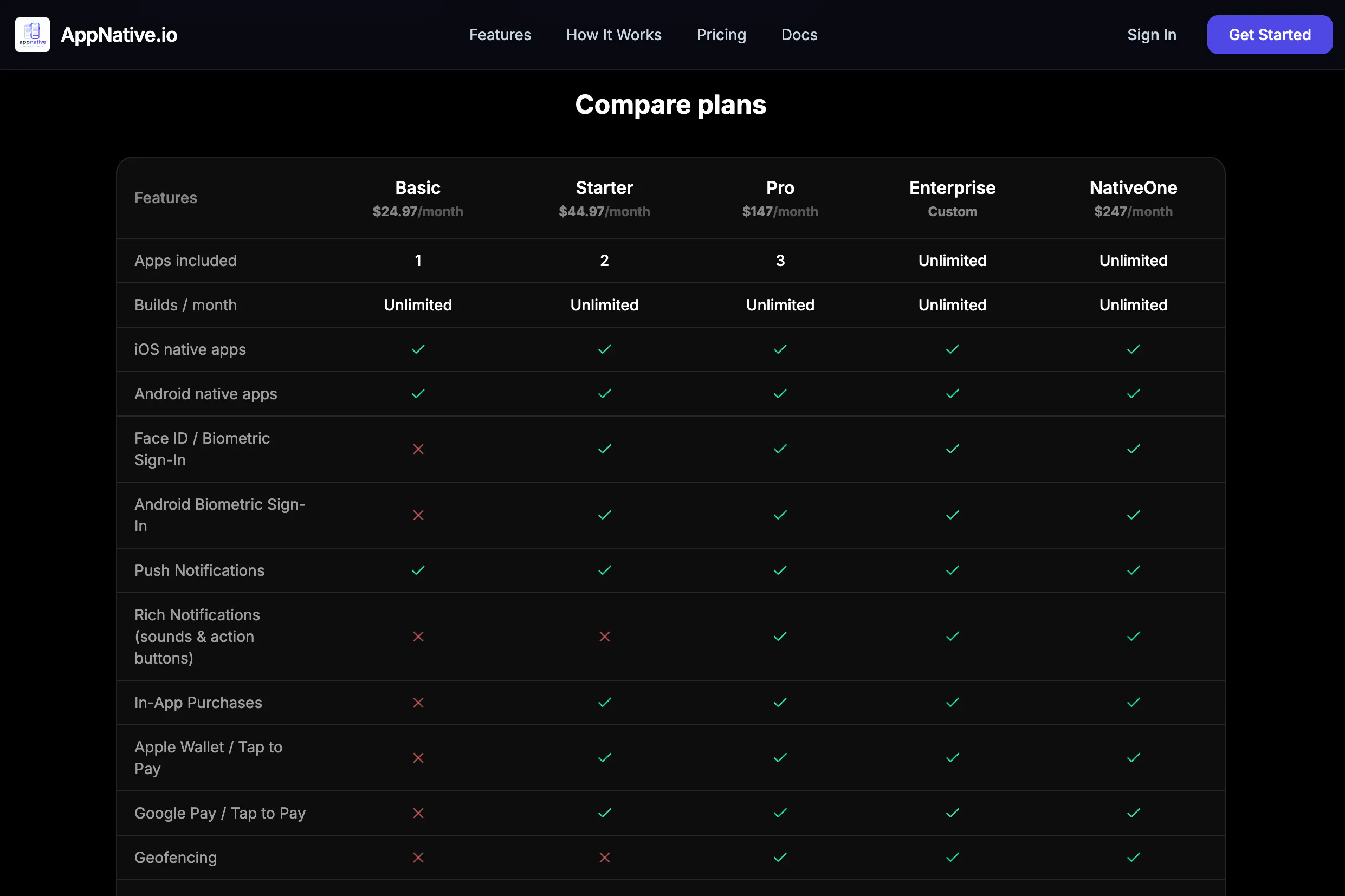Click the $147/month Pro price
1345x896 pixels.
pos(780,212)
